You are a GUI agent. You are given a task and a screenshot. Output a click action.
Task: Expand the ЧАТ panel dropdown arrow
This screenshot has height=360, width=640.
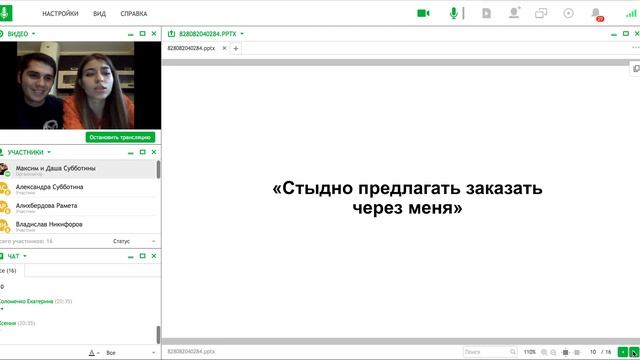coord(25,256)
